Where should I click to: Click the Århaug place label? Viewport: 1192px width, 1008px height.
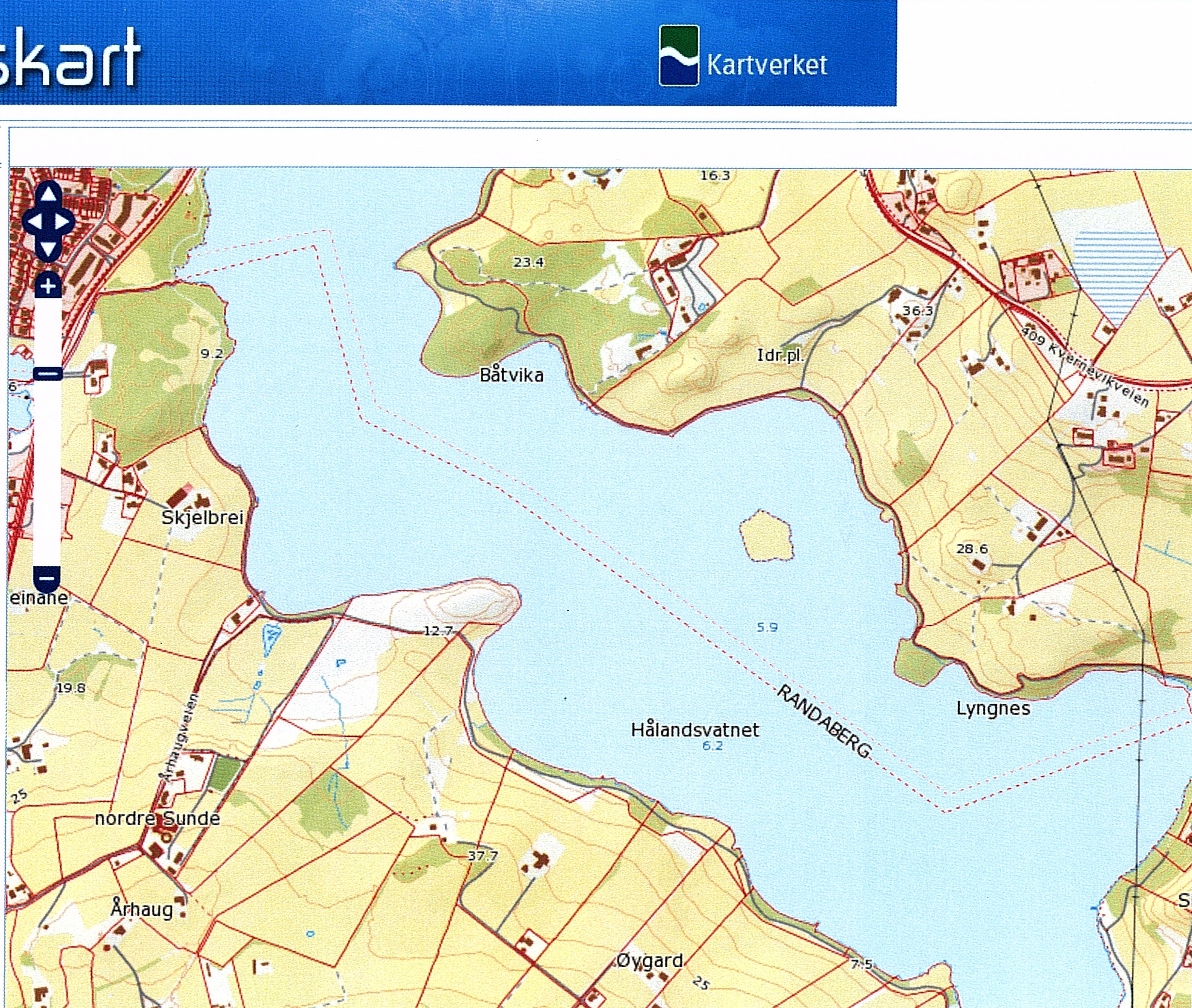coord(141,909)
